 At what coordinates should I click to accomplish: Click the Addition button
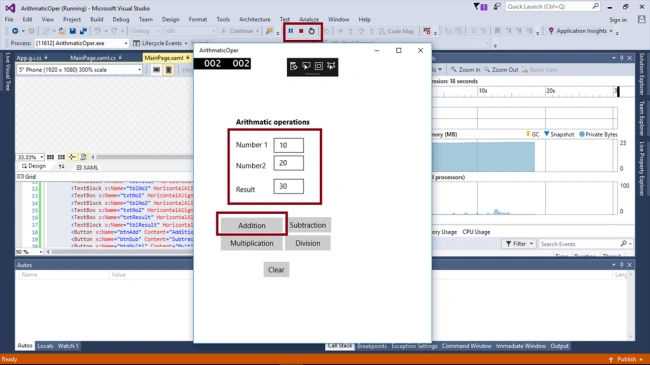tap(252, 225)
